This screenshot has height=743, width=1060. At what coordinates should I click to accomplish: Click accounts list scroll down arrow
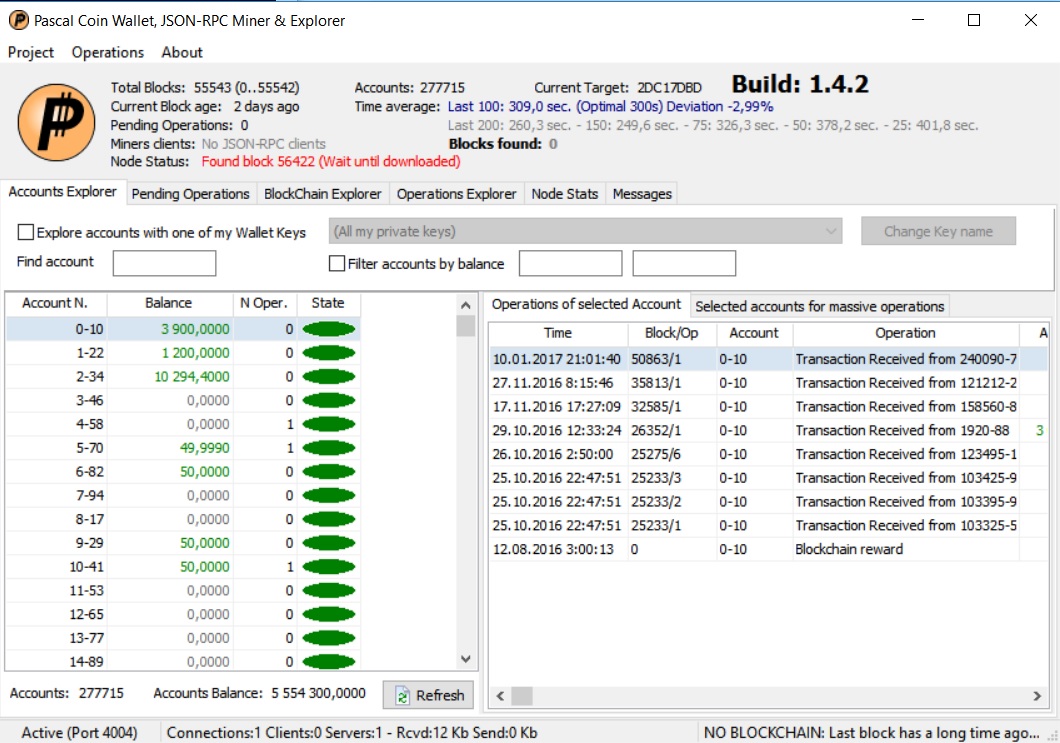466,658
